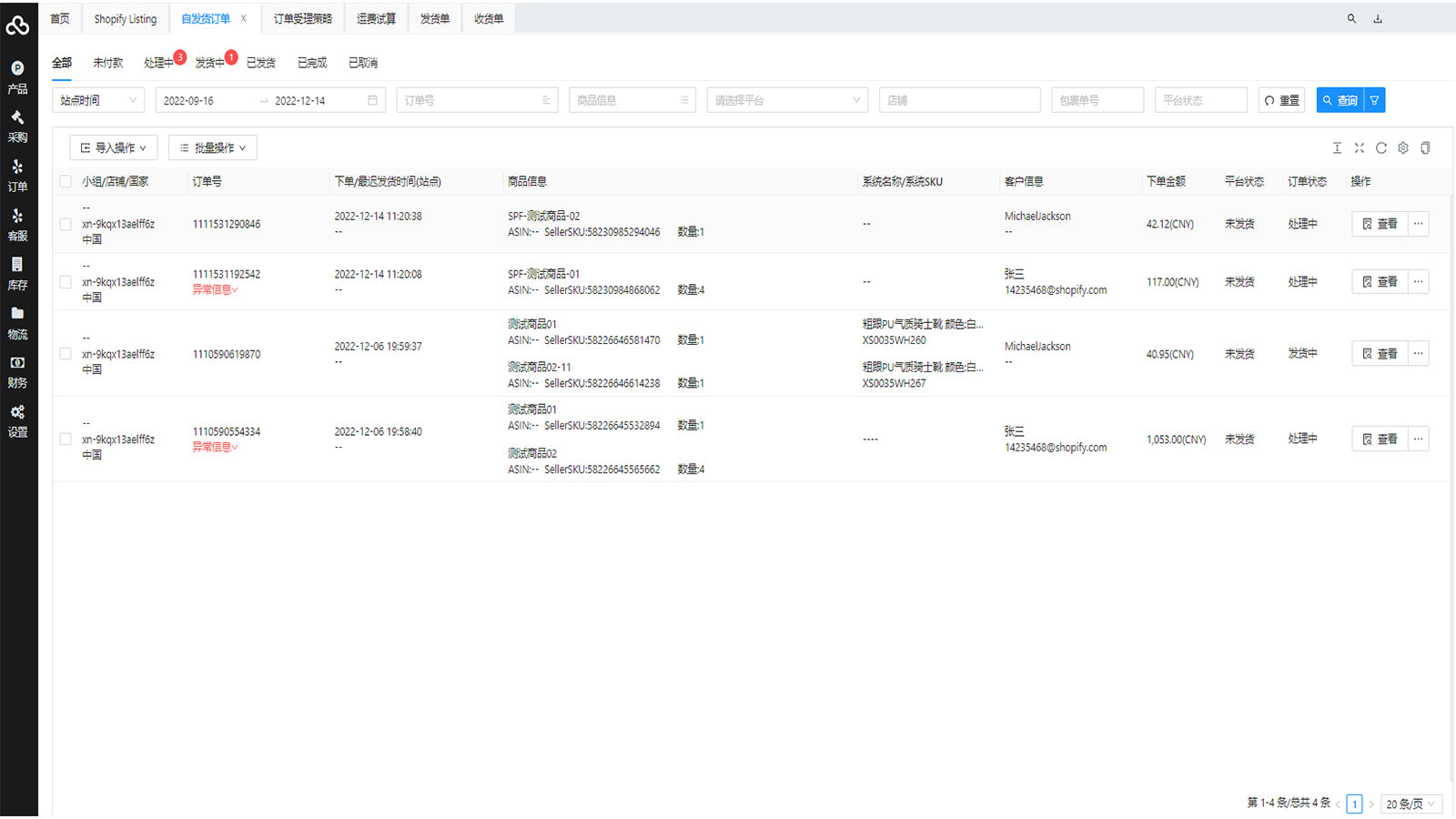Open the 采购 sidebar section

pos(17,127)
